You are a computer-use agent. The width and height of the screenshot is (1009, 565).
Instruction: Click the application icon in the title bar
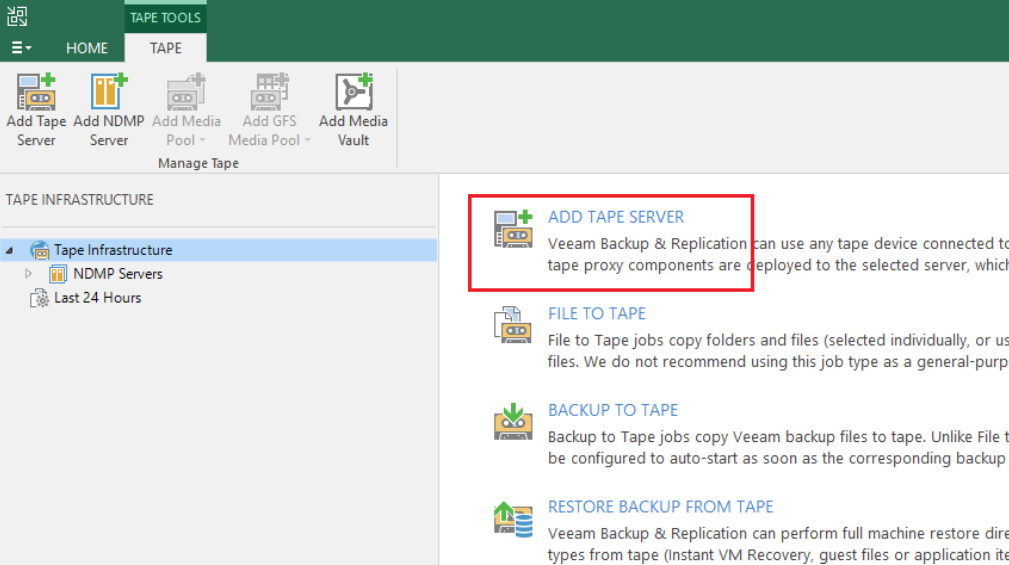(17, 16)
